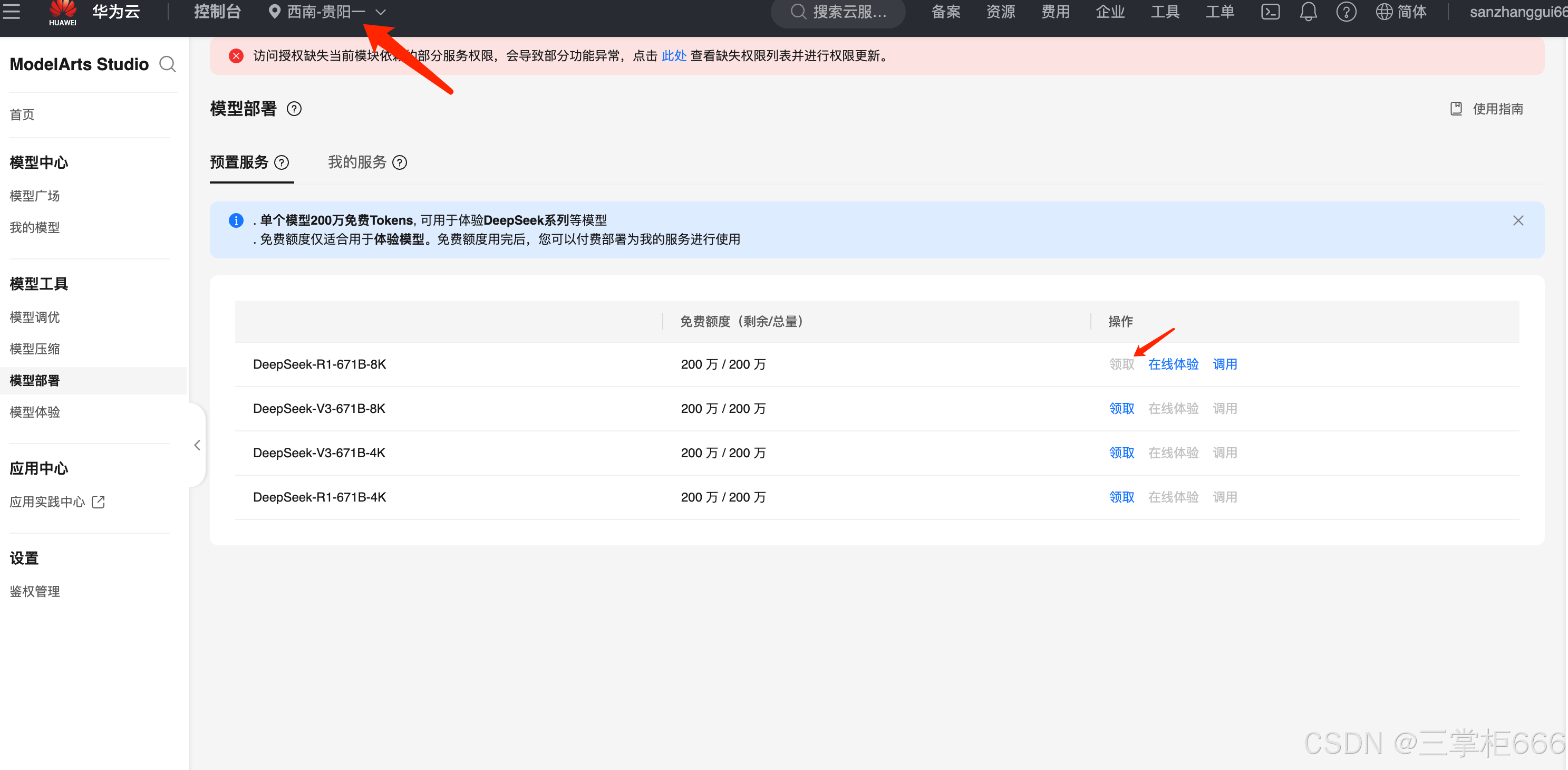Click the help question mark in header
Viewport: 1568px width, 770px height.
coord(1346,12)
